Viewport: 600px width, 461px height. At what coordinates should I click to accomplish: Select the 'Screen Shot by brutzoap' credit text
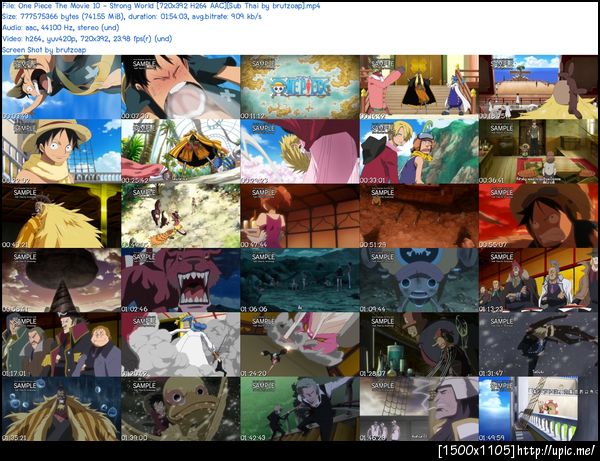pyautogui.click(x=44, y=50)
